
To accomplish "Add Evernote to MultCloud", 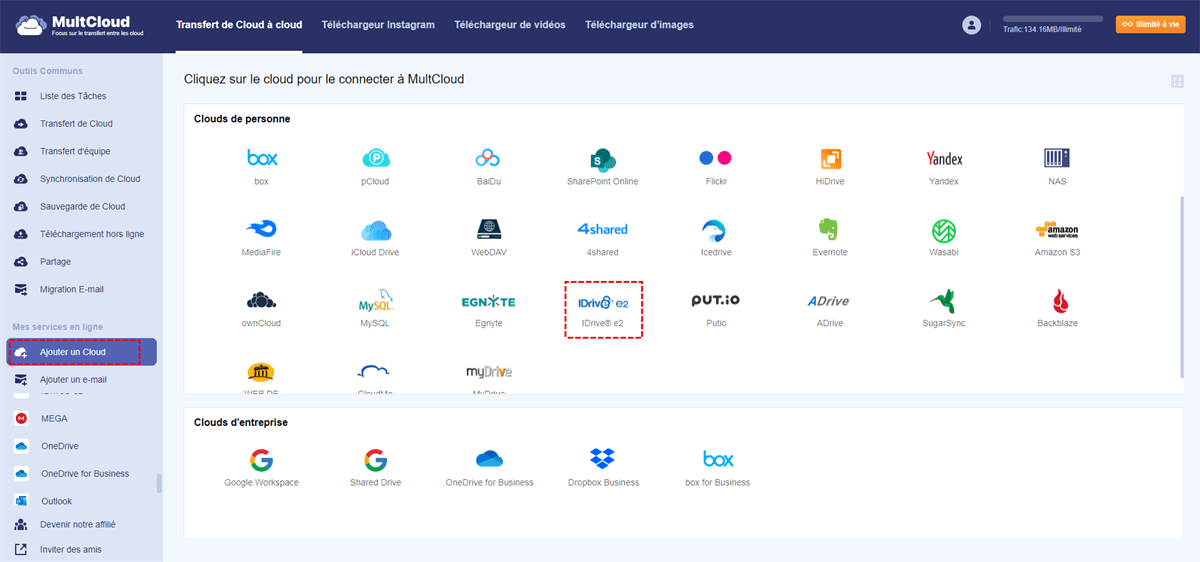I will coord(830,237).
